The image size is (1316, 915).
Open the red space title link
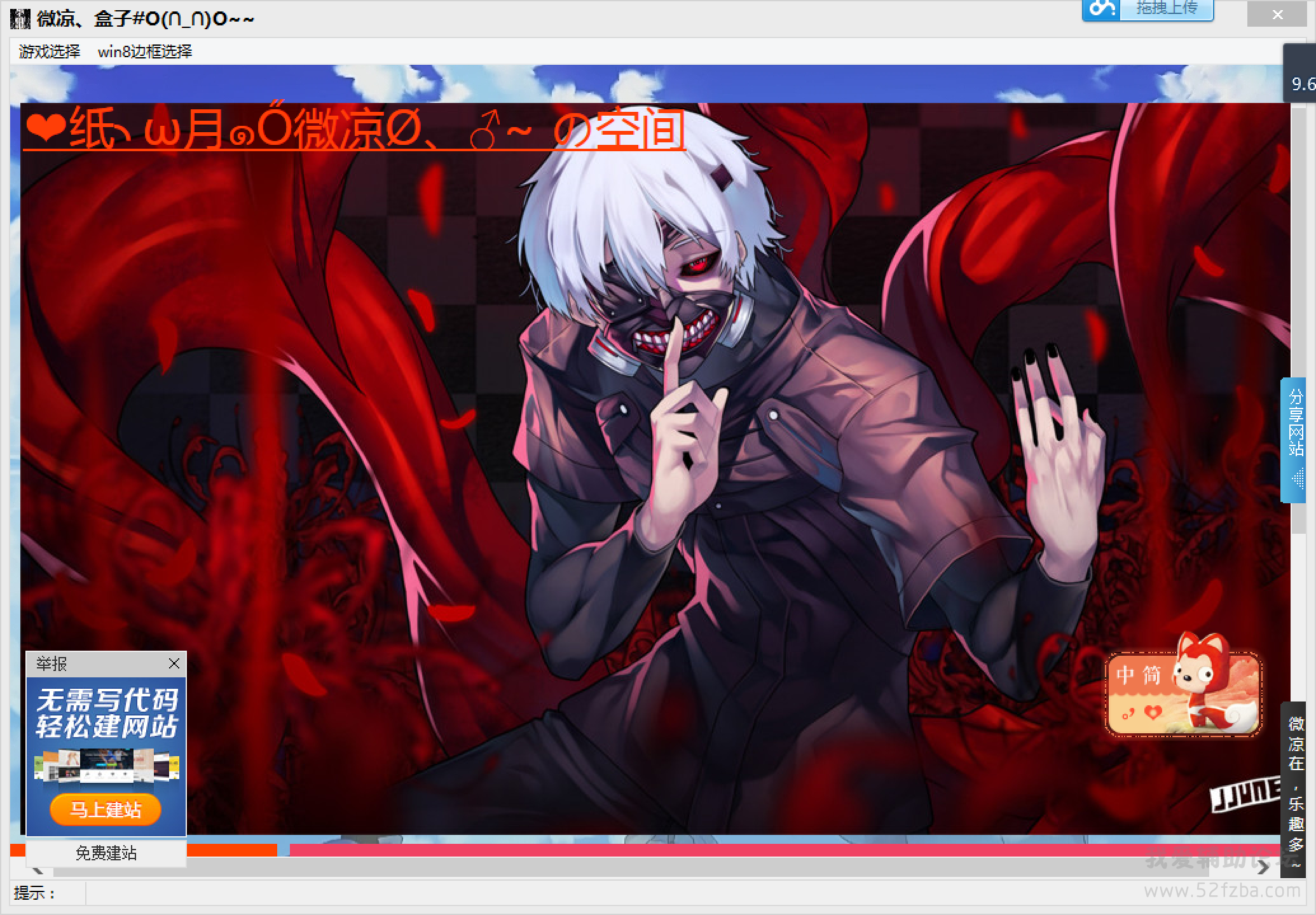pos(354,130)
